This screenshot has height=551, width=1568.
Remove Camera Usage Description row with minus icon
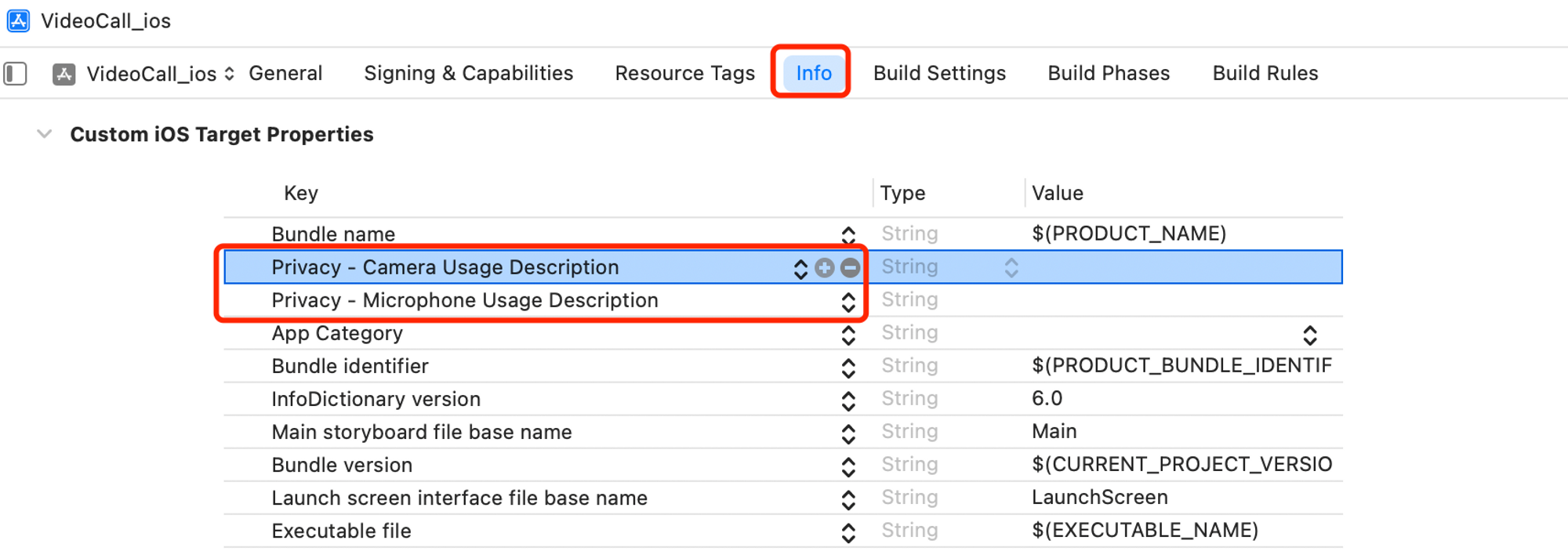[851, 268]
